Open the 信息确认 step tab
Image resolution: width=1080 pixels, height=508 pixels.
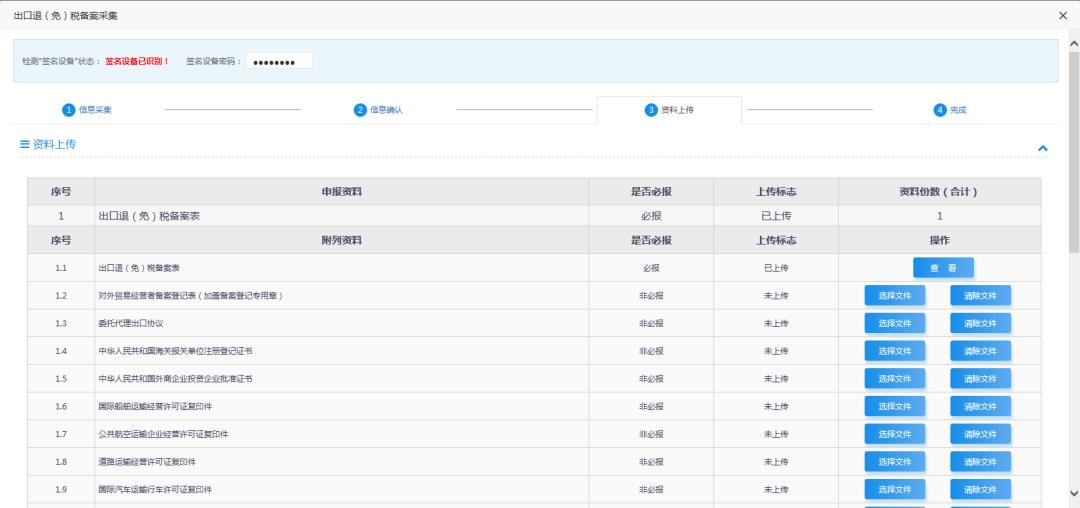coord(379,110)
